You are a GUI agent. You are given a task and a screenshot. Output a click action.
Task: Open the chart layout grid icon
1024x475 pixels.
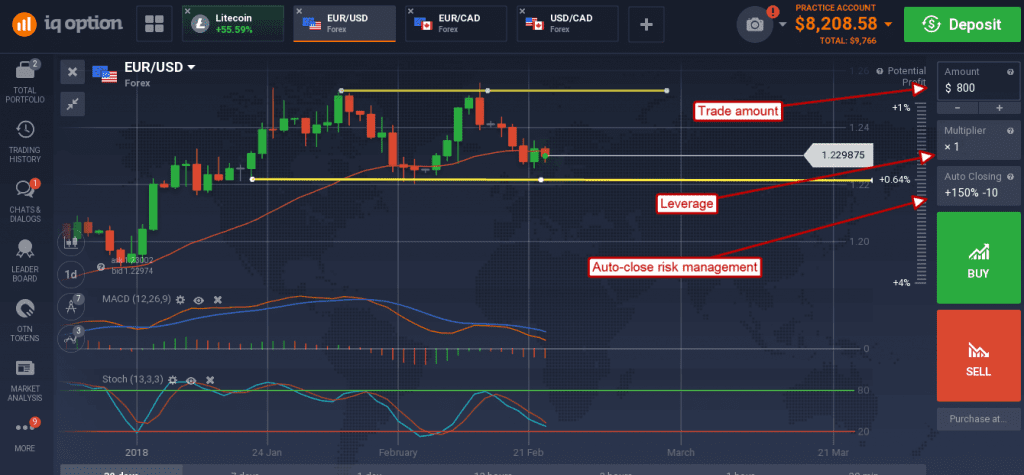tap(154, 24)
